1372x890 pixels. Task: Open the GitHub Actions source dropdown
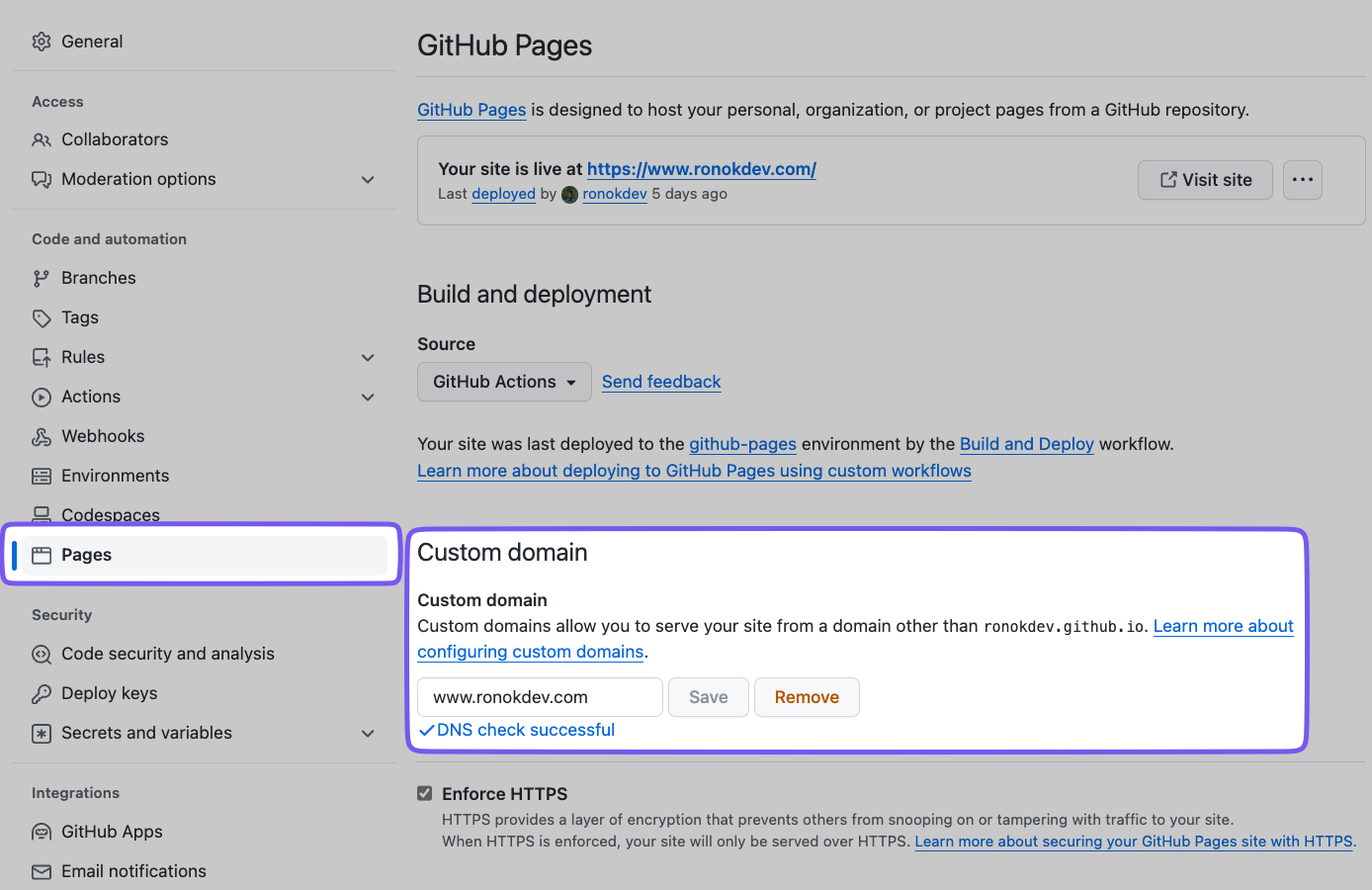[504, 382]
